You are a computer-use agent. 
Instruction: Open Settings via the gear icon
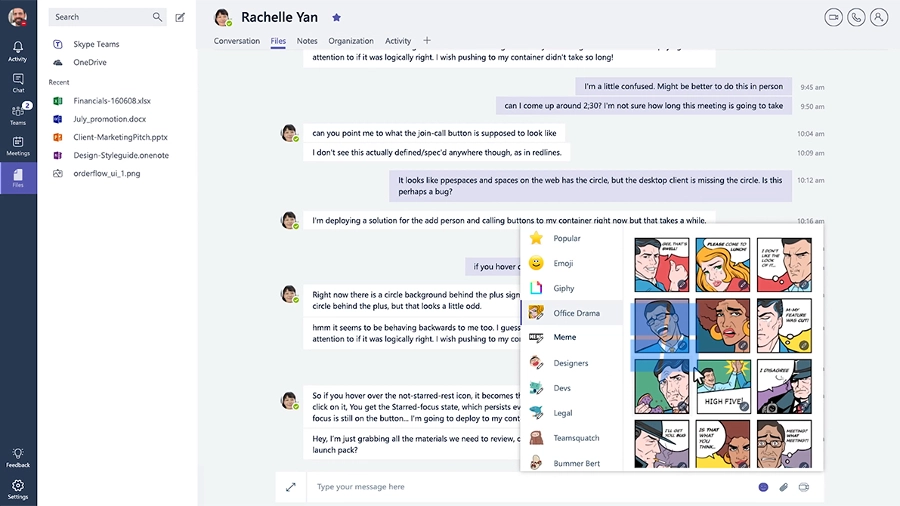18,489
